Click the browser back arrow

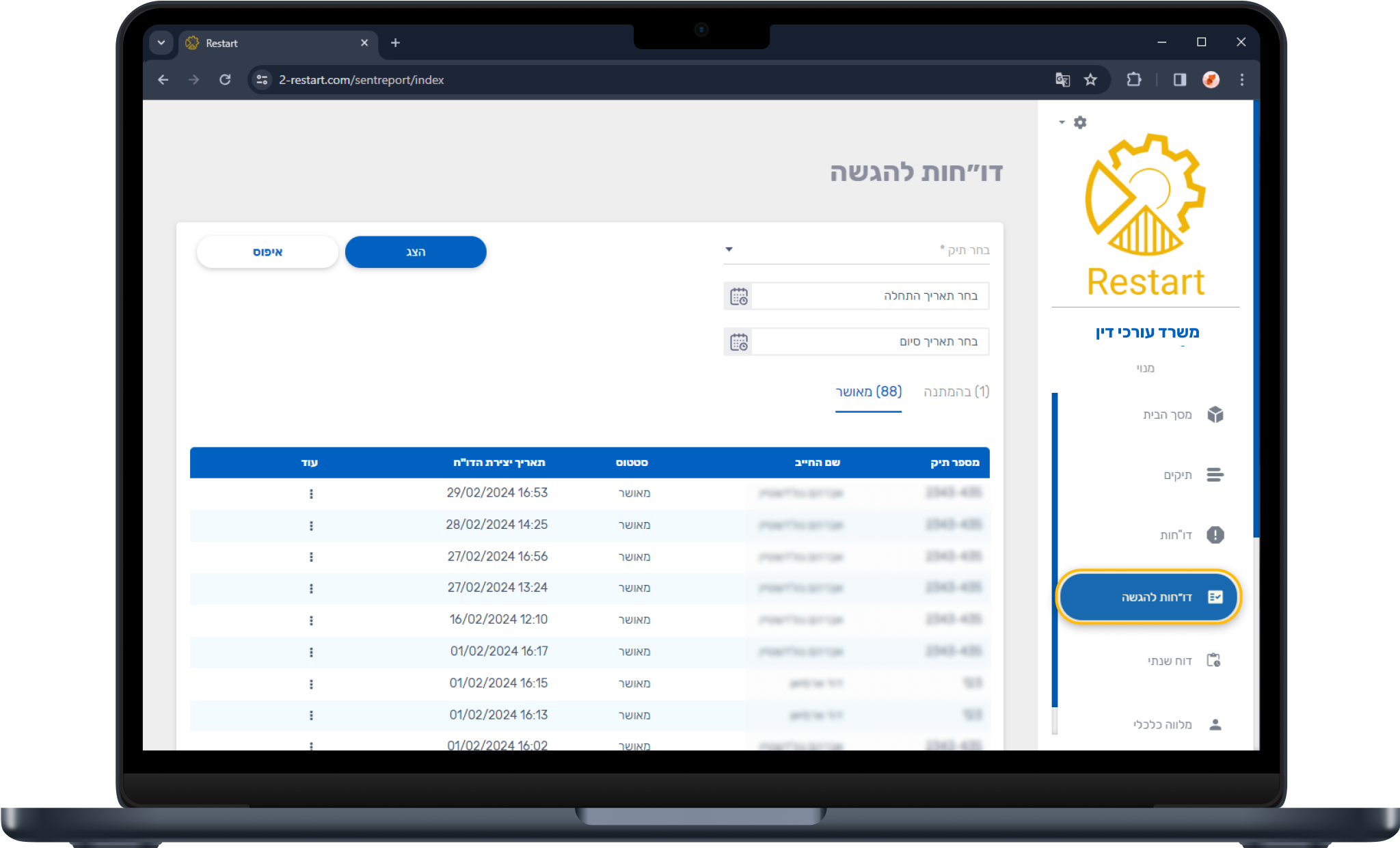[x=163, y=80]
